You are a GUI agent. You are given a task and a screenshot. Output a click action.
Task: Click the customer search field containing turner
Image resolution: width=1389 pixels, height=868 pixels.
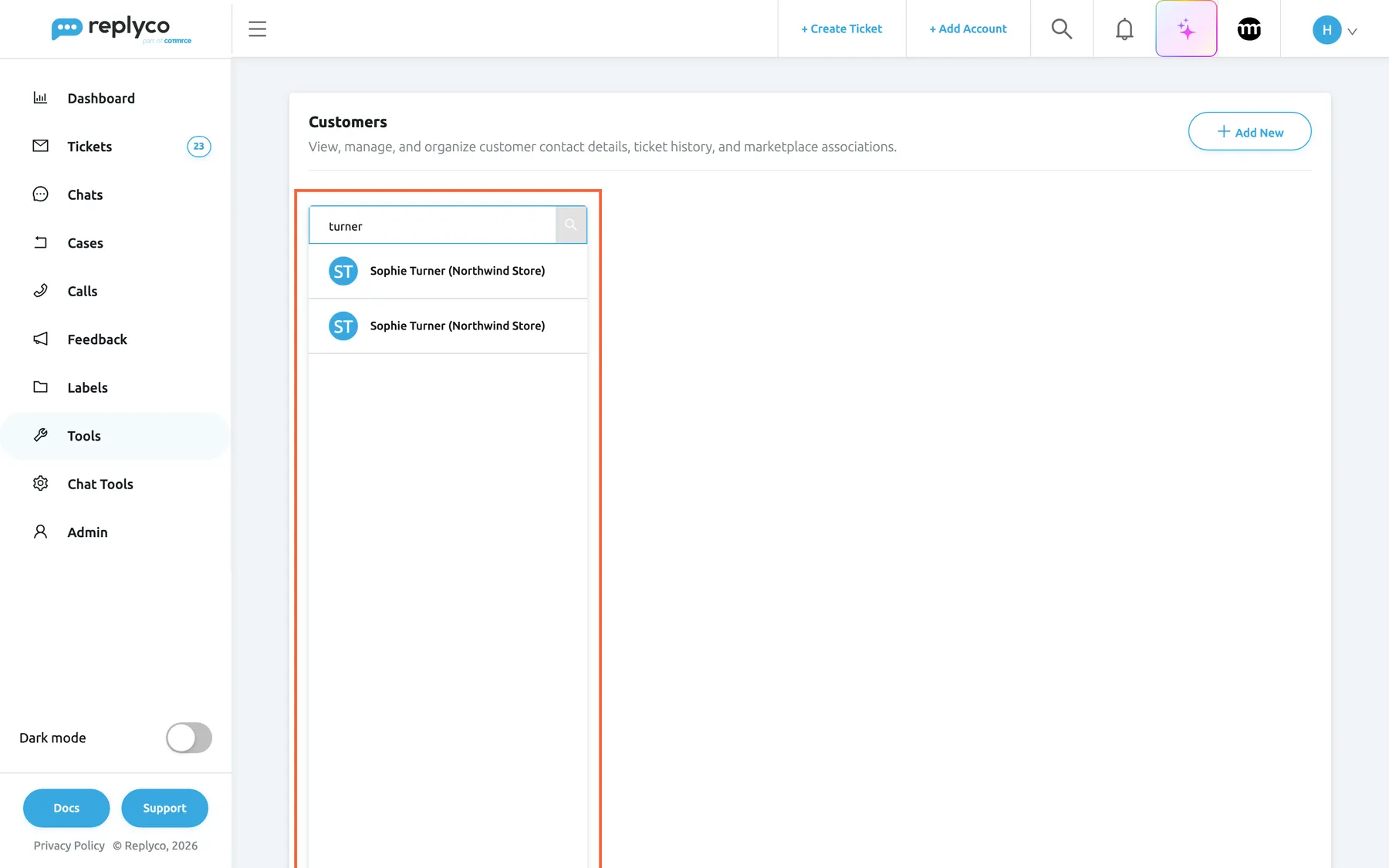pos(432,225)
